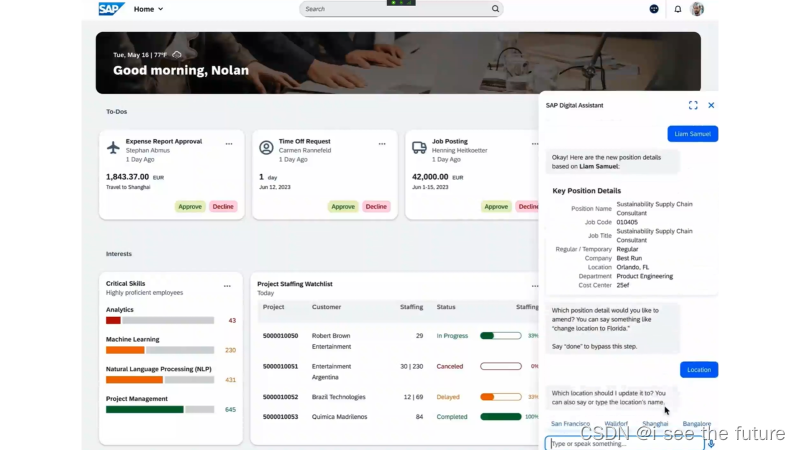The image size is (800, 450).
Task: Click Brazil Technologies customer
Action: click(338, 397)
